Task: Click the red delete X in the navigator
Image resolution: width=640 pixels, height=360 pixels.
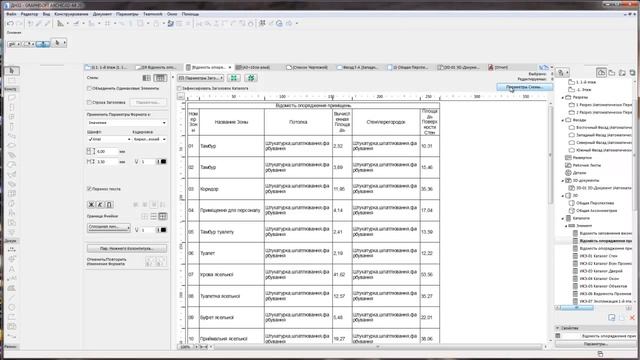Action: 632,317
